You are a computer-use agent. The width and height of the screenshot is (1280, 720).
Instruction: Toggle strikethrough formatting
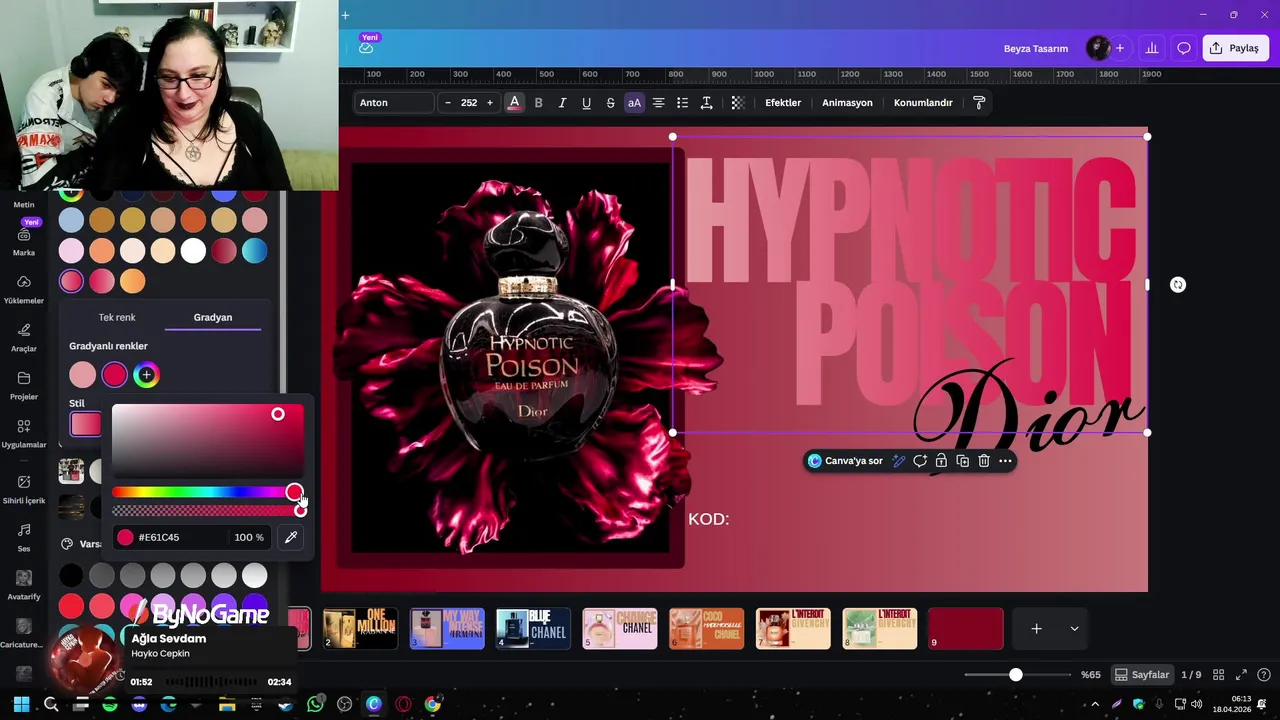[610, 103]
